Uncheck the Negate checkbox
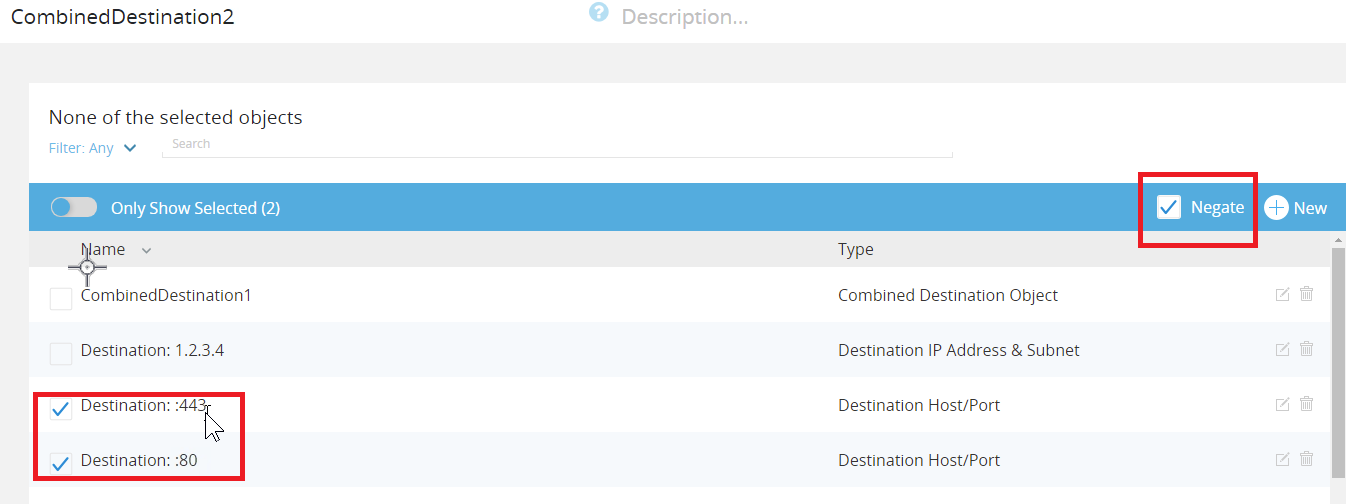 pyautogui.click(x=1168, y=207)
